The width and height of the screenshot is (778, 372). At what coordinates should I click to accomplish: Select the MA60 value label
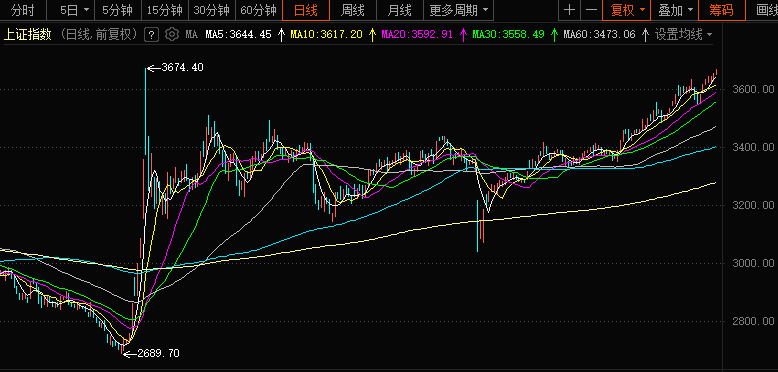coord(600,35)
